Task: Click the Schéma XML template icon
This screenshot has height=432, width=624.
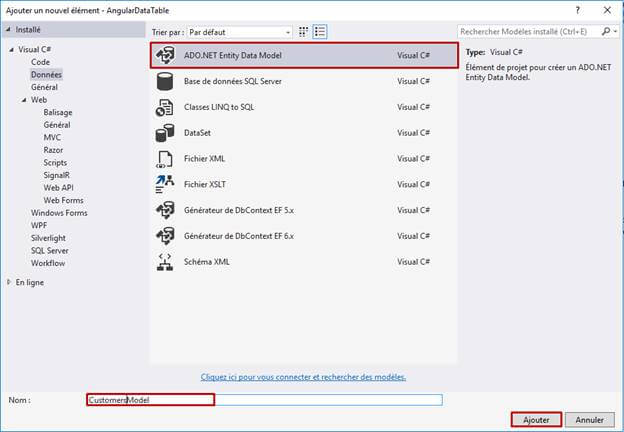Action: [165, 262]
